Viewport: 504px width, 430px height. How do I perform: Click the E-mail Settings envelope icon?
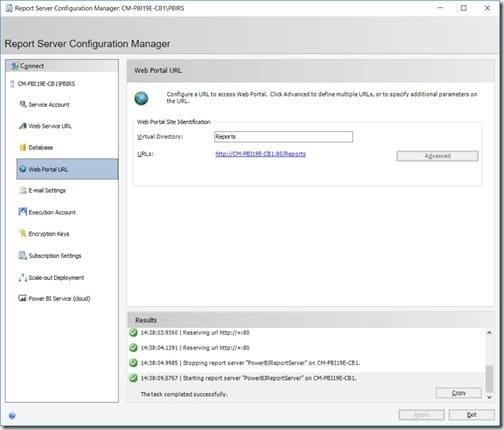[x=23, y=190]
